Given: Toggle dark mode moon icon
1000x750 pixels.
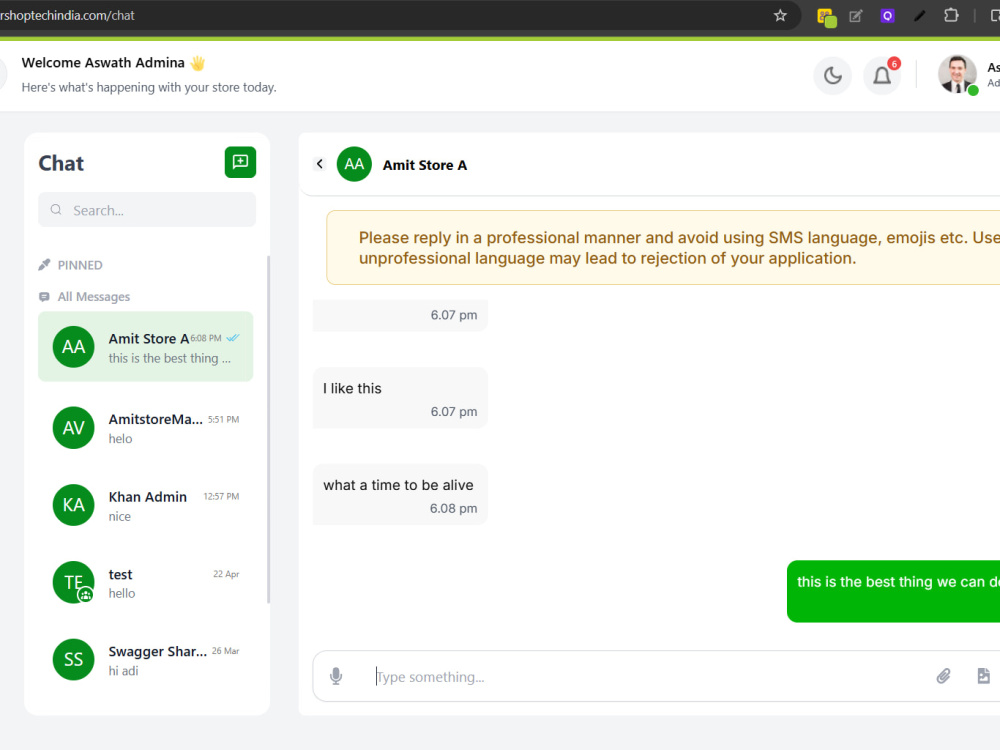Looking at the screenshot, I should pos(833,76).
